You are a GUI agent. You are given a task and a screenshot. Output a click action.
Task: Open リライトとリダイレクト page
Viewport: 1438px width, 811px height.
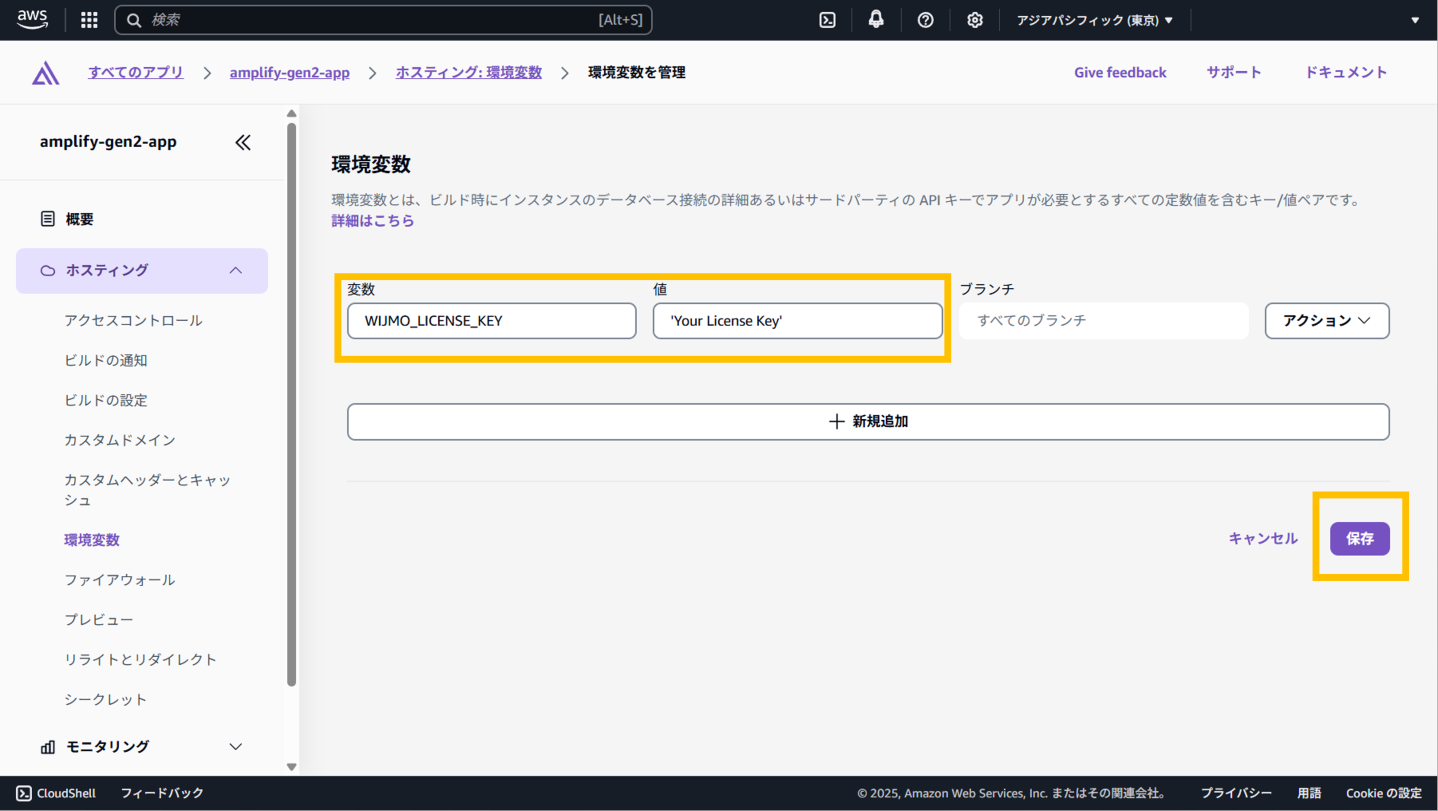pos(141,660)
